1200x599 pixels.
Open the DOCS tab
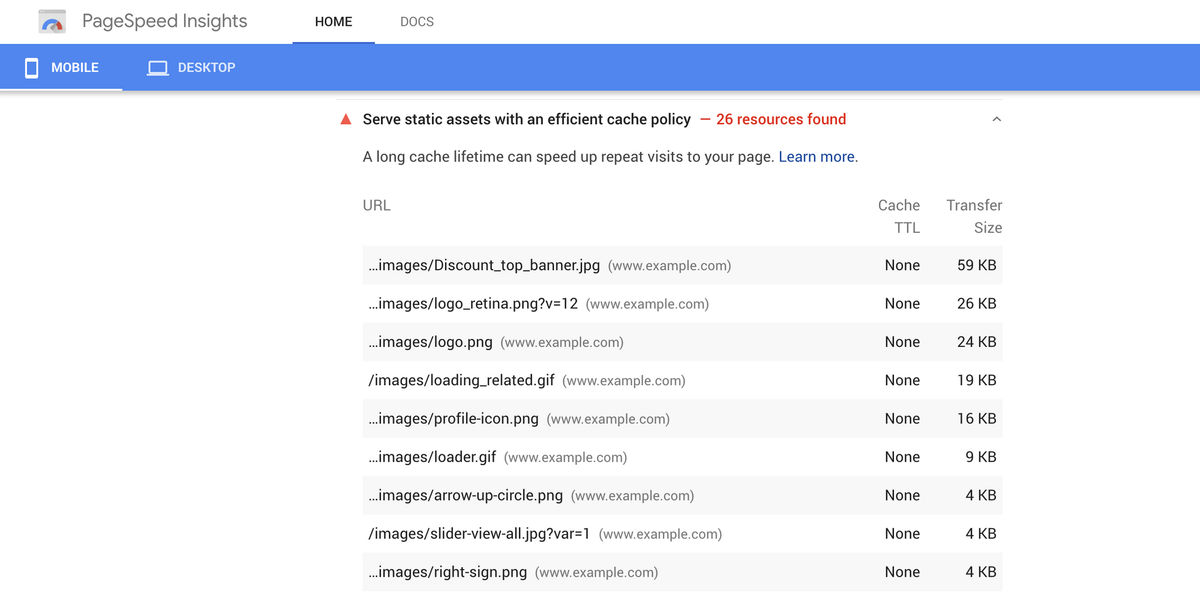point(417,21)
